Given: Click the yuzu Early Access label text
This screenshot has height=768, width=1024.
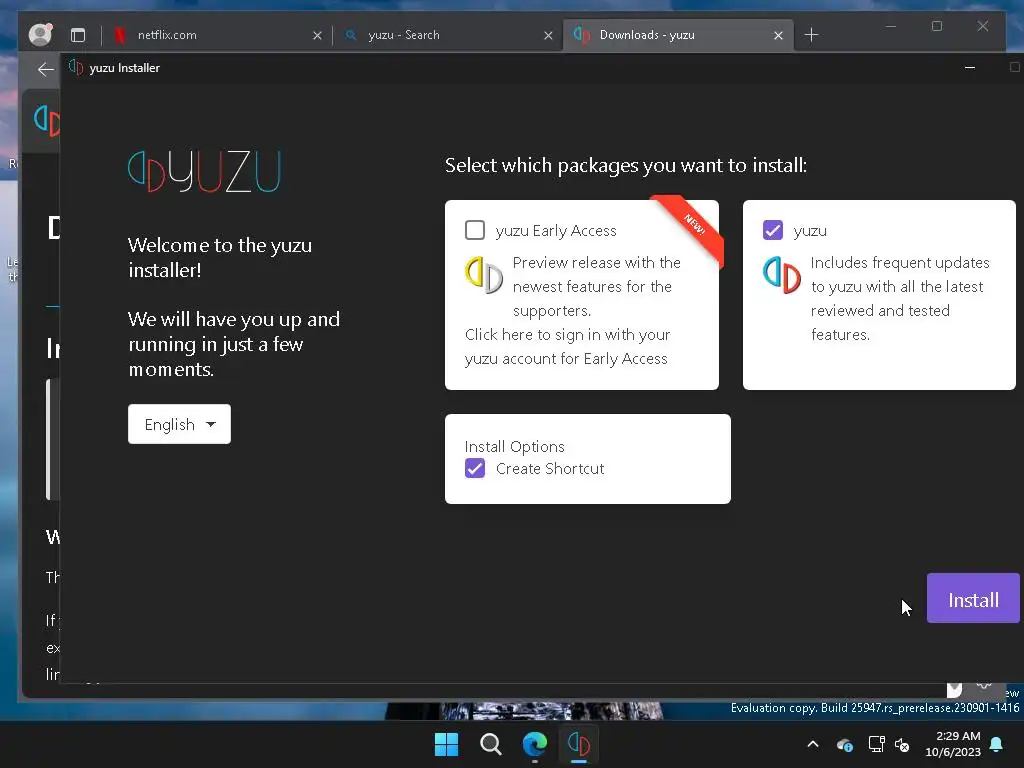Looking at the screenshot, I should click(x=556, y=231).
